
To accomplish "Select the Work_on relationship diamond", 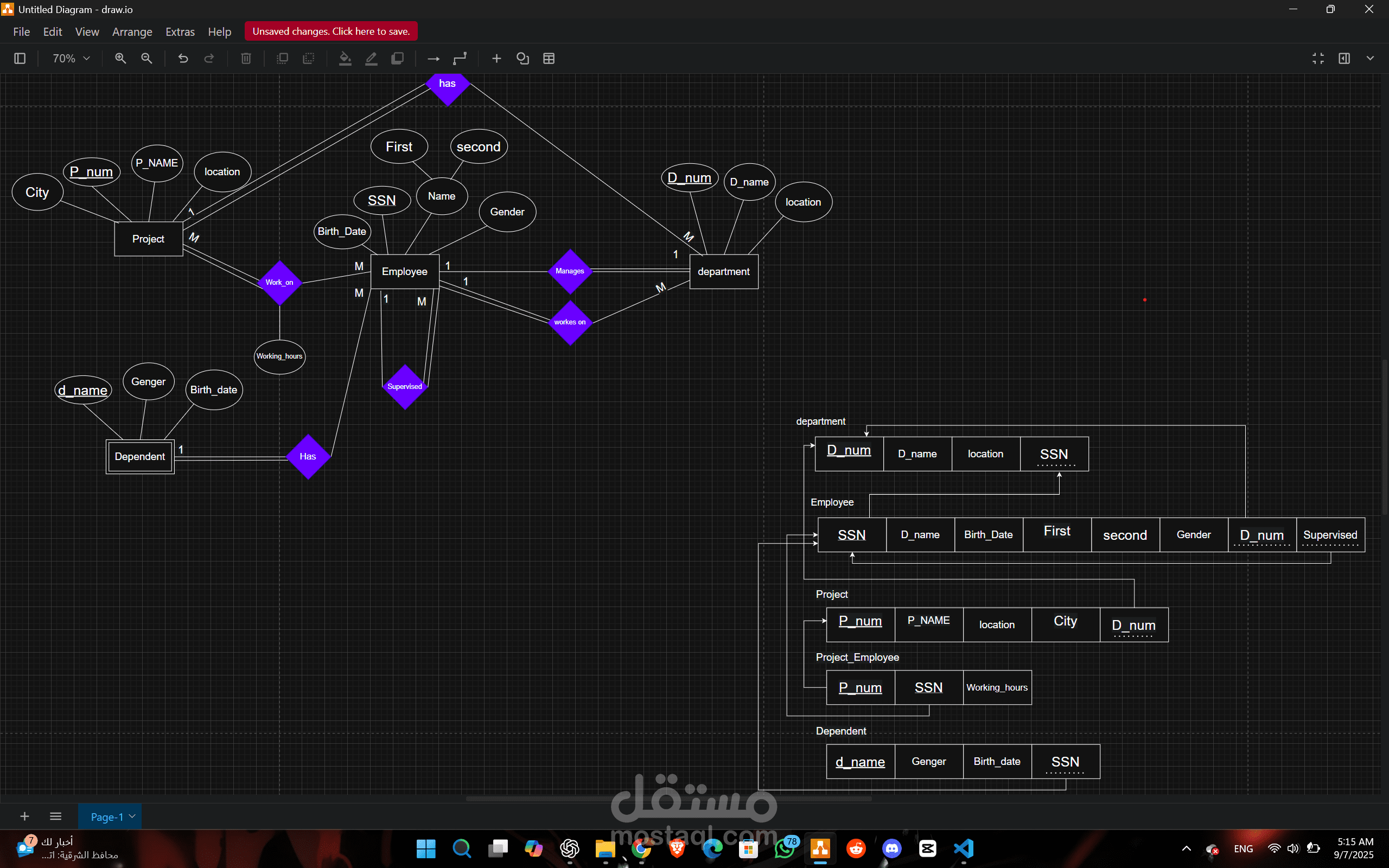I will [x=279, y=283].
